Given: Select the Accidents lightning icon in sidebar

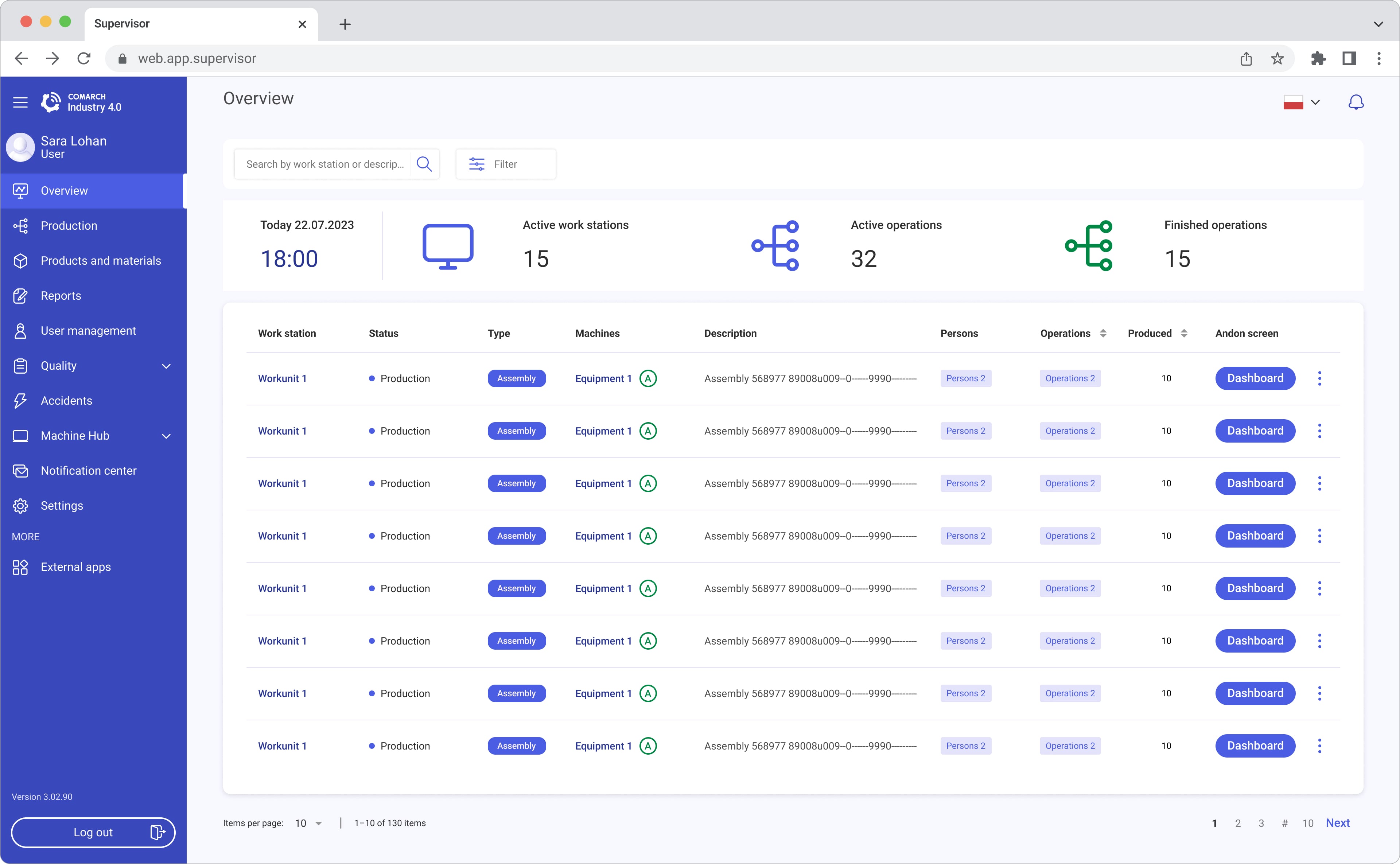Looking at the screenshot, I should pos(20,401).
